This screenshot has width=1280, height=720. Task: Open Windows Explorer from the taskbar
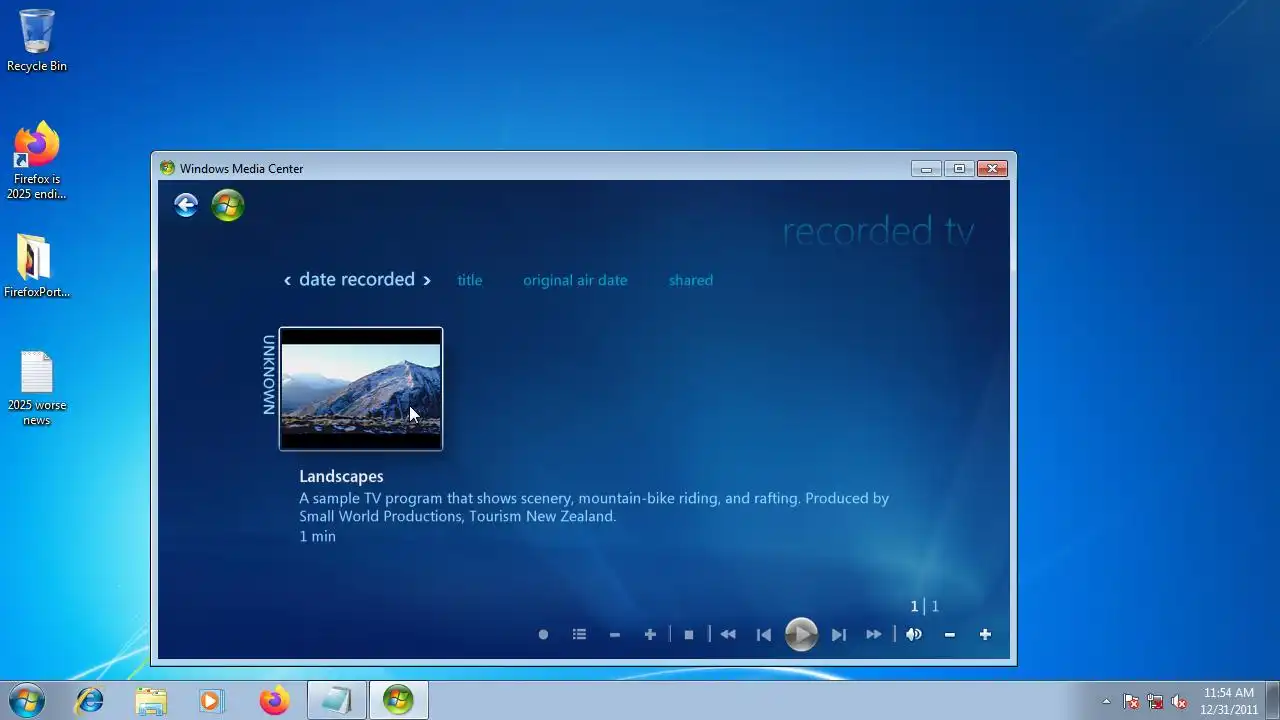tap(151, 701)
